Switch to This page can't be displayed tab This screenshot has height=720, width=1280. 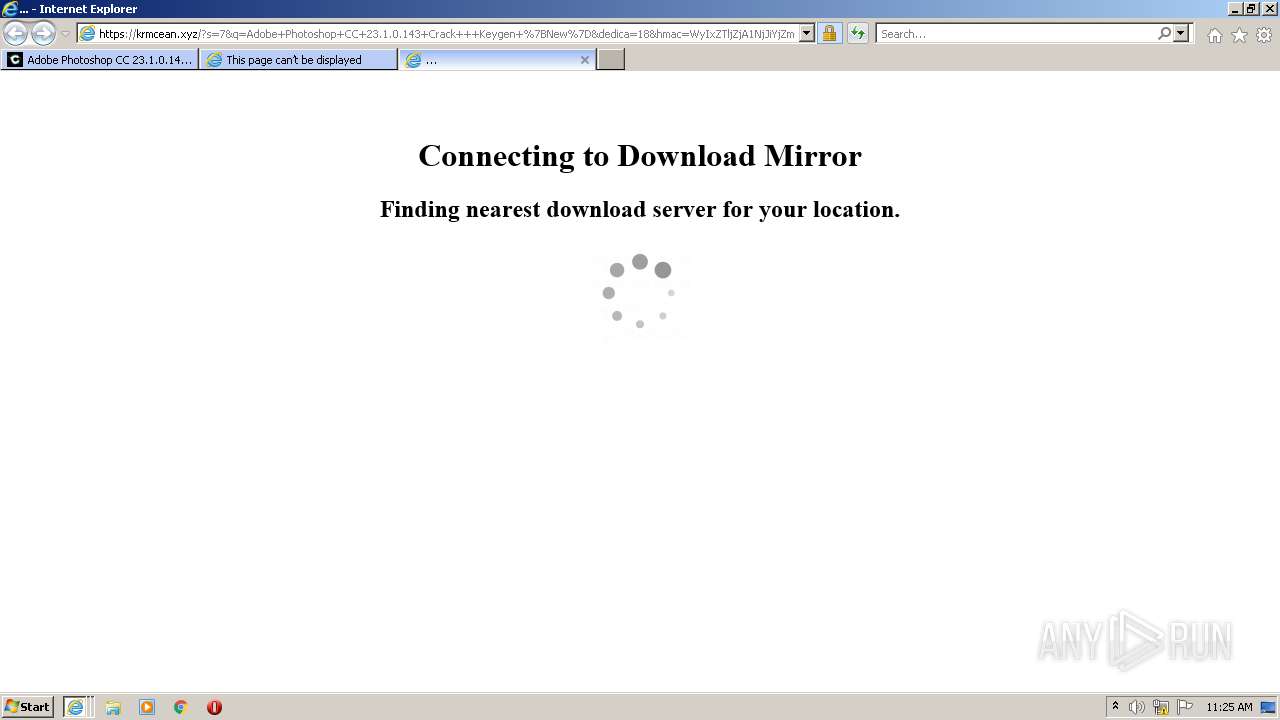(x=298, y=60)
